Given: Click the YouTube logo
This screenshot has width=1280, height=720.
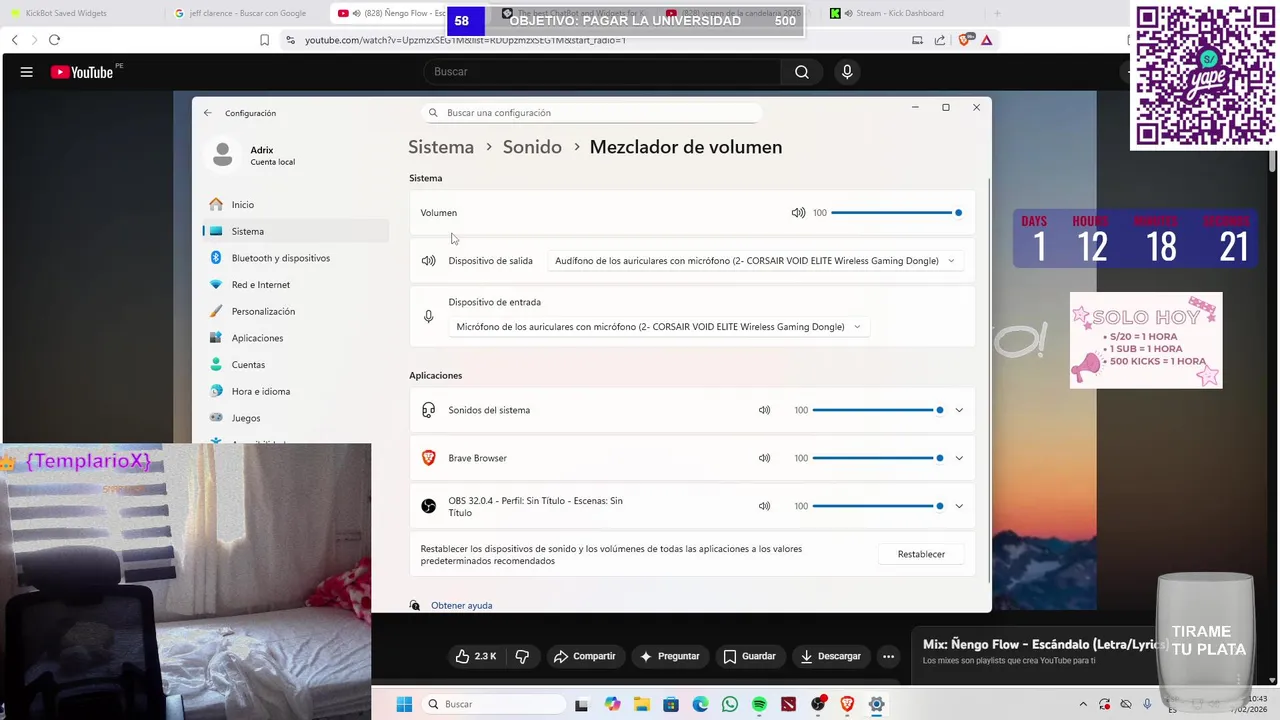Looking at the screenshot, I should (82, 72).
